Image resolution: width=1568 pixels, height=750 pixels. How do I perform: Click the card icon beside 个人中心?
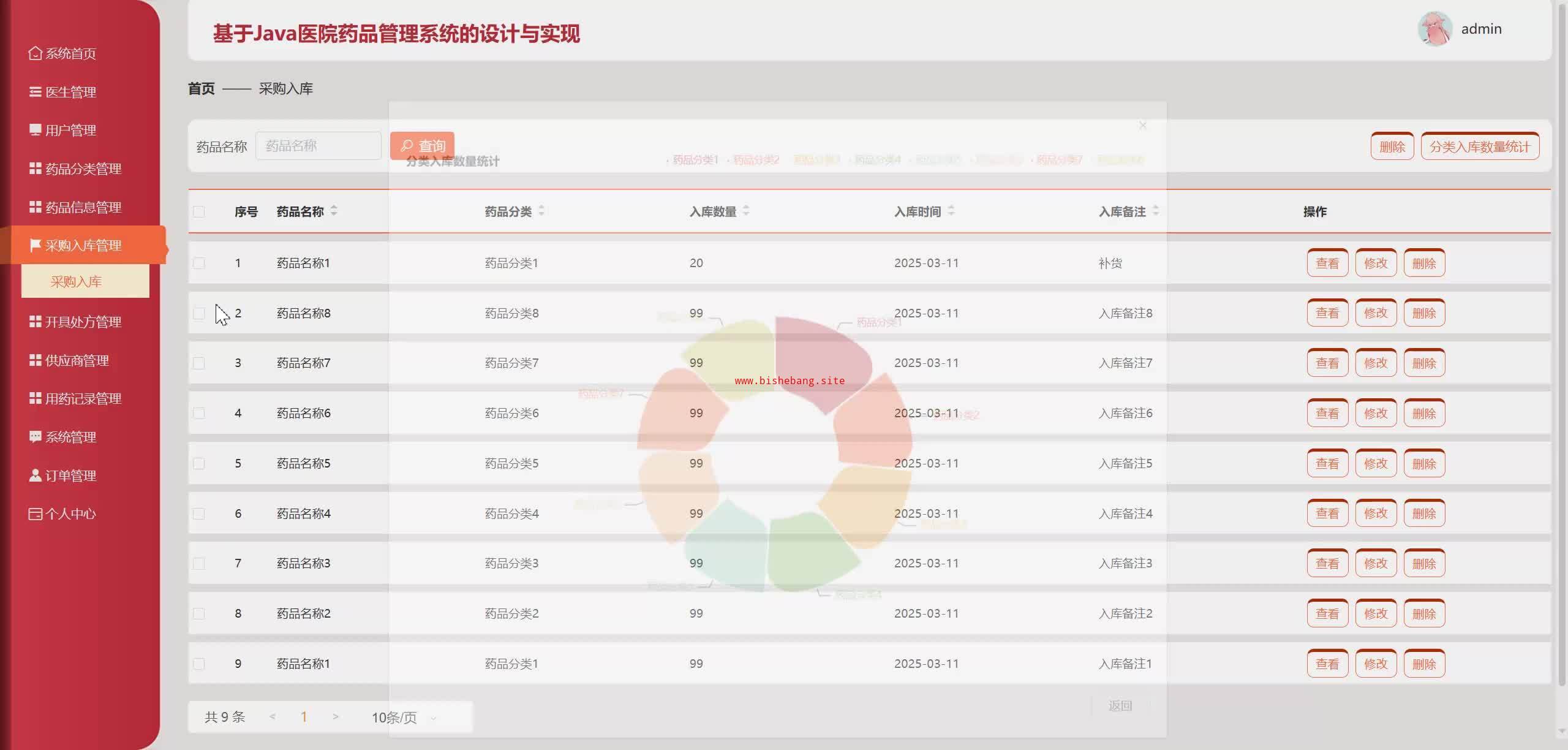[35, 513]
